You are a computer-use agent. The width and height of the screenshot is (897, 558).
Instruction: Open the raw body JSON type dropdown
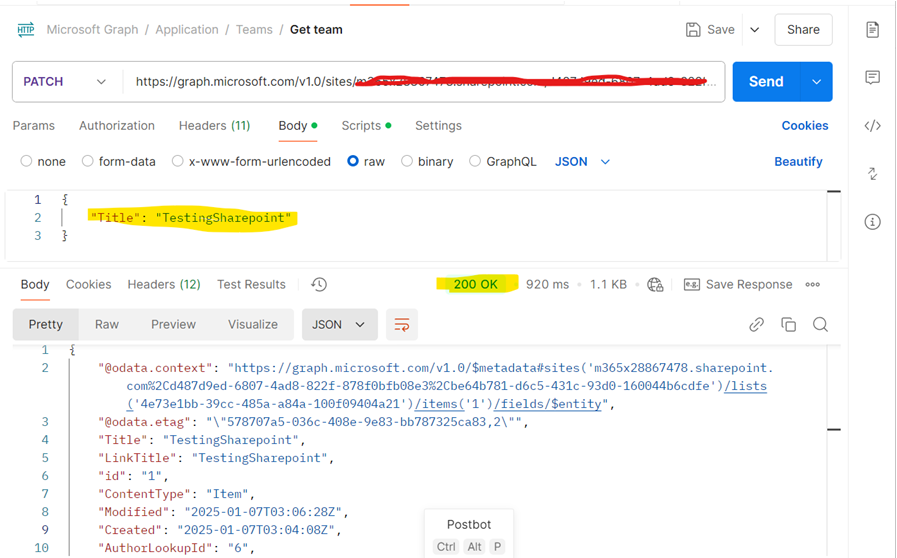coord(582,161)
